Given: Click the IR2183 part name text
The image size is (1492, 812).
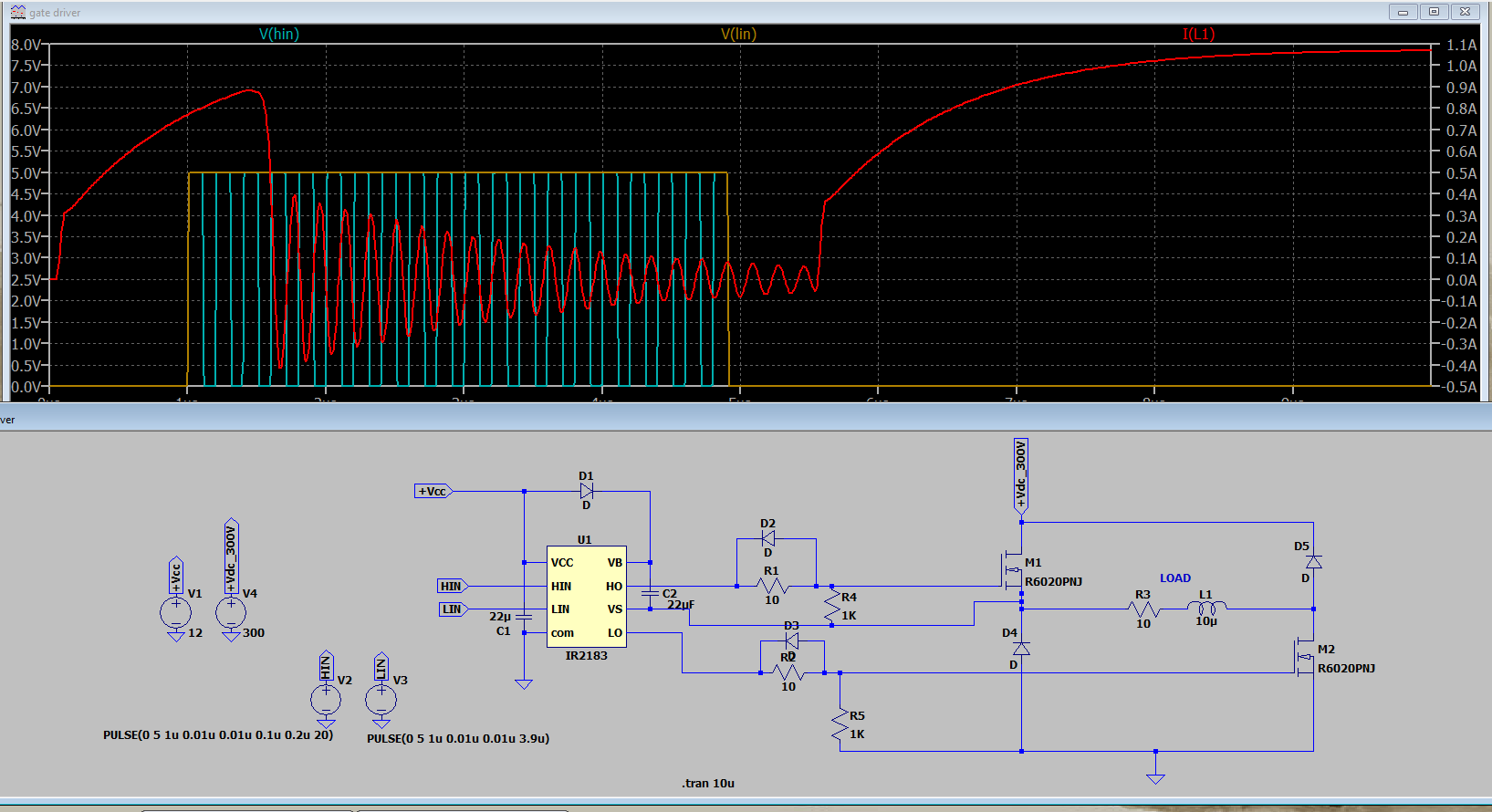Looking at the screenshot, I should click(x=586, y=655).
